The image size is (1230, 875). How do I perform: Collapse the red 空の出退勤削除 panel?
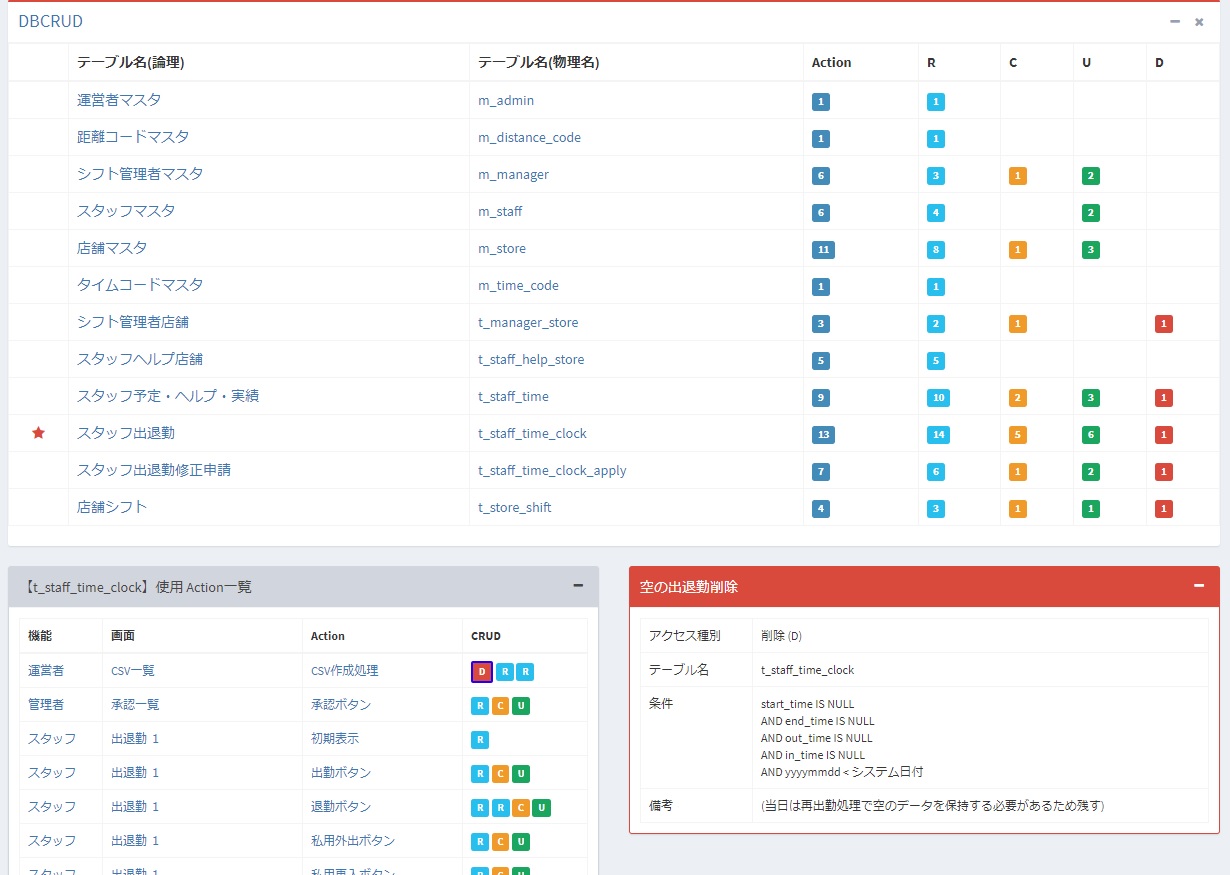[x=1199, y=586]
